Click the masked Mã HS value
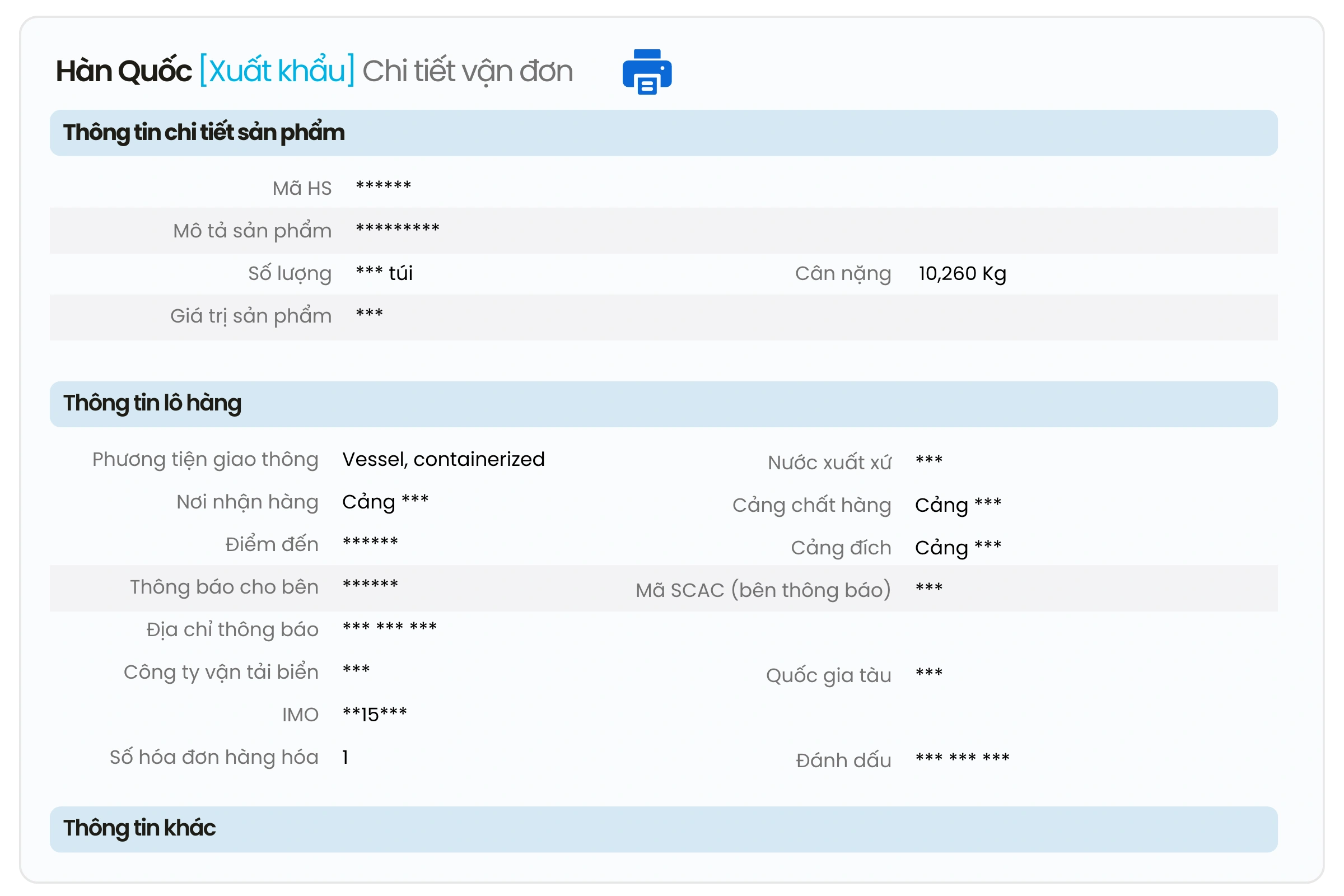Screen dimensions: 1344x896 [x=384, y=186]
